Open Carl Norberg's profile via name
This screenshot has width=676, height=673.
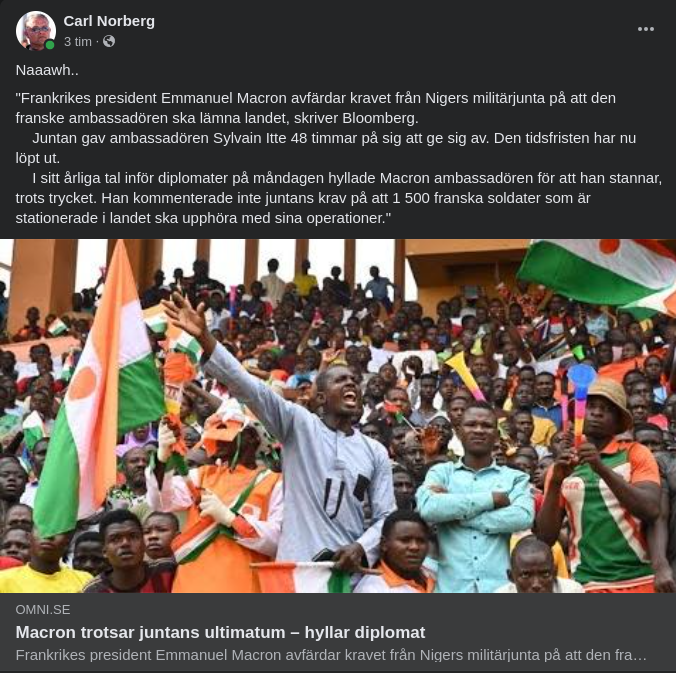coord(109,21)
